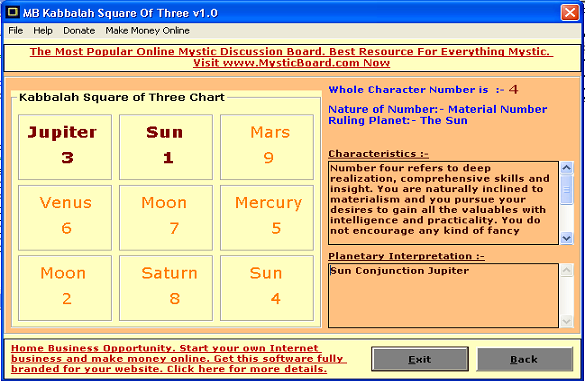Click the Exit button

[420, 359]
